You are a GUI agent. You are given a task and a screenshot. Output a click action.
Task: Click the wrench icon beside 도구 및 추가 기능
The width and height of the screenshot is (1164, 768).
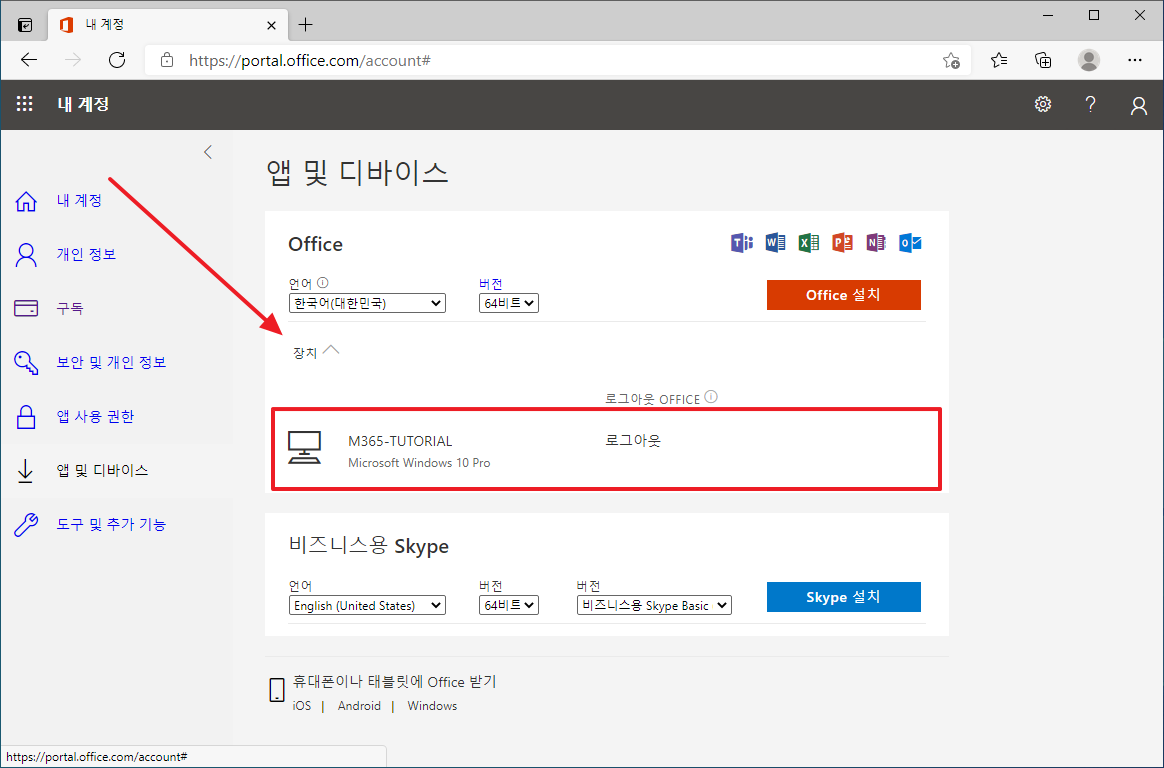point(26,525)
